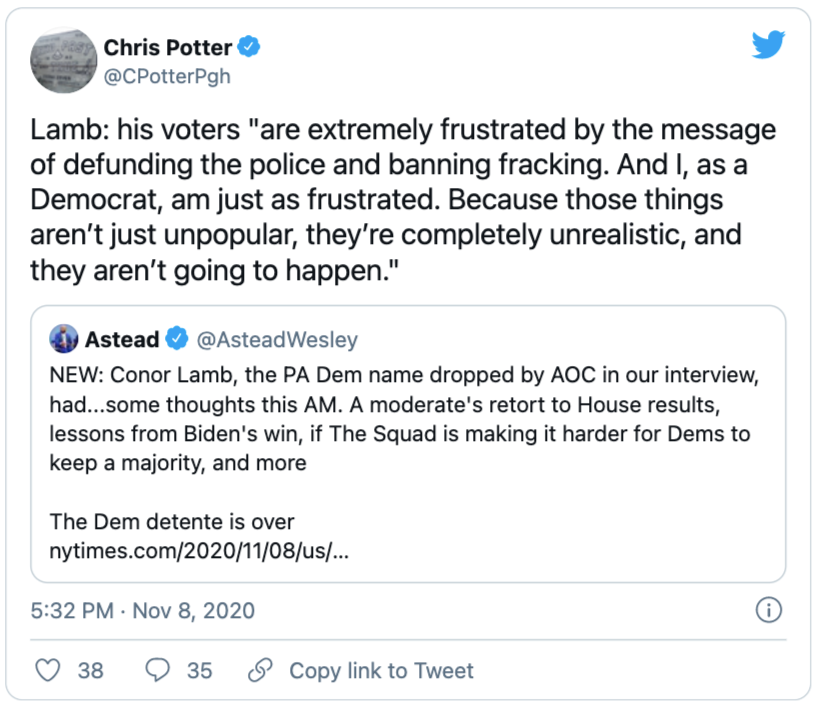Click the Astead display name
This screenshot has width=820, height=710.
pyautogui.click(x=121, y=340)
